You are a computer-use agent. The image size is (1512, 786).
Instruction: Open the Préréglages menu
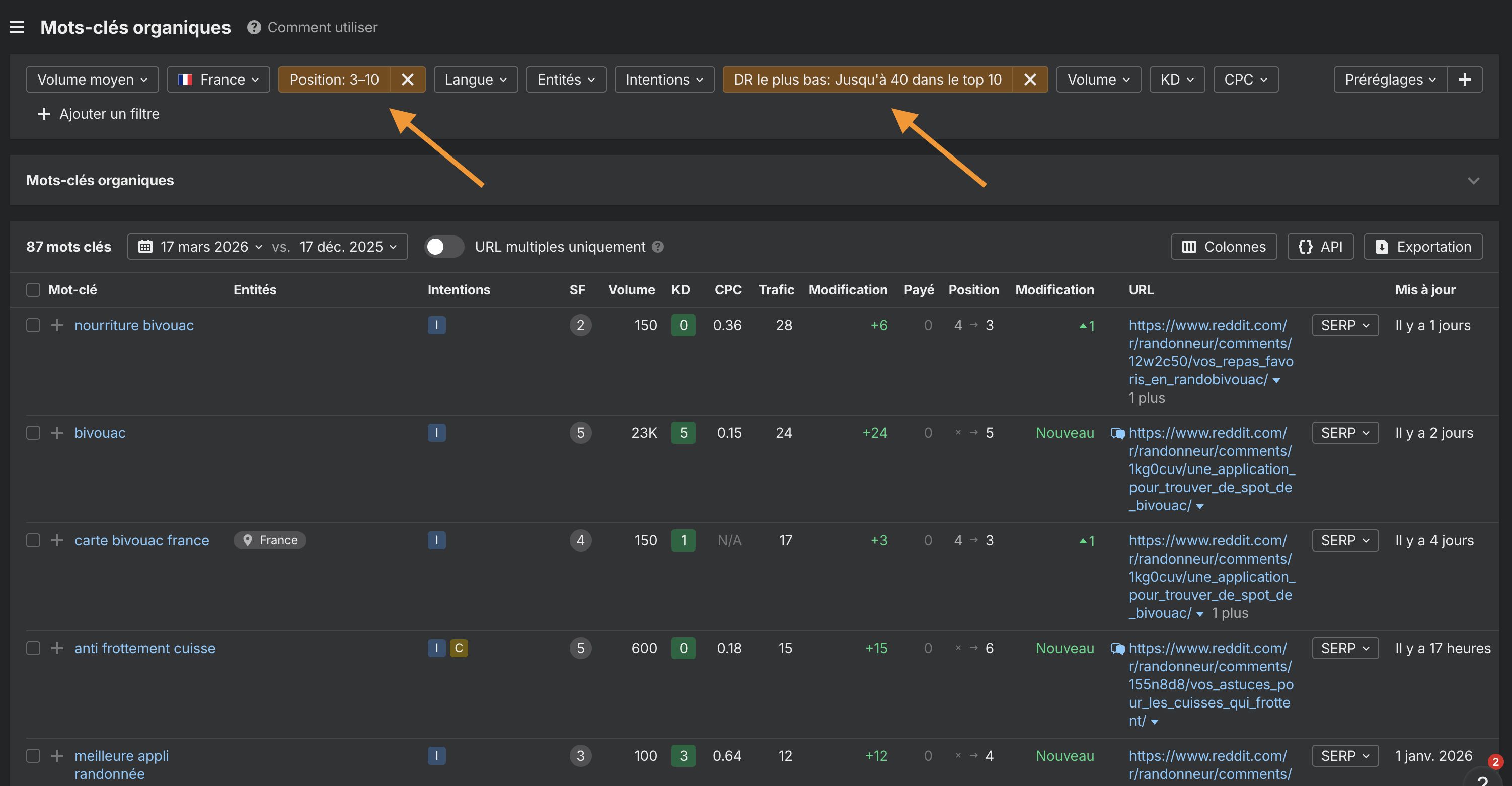coord(1389,79)
